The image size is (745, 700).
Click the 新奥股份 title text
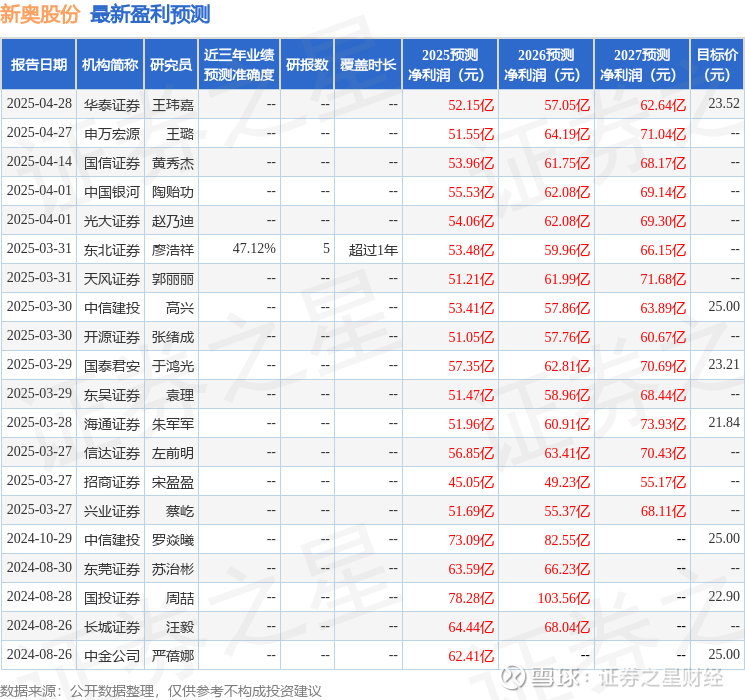point(40,14)
